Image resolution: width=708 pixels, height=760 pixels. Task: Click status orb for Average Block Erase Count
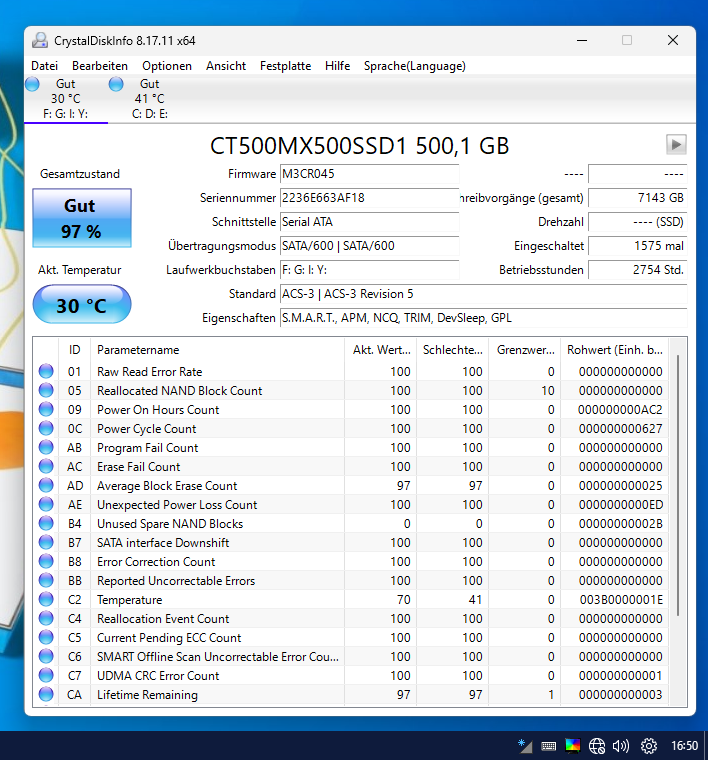(x=46, y=485)
